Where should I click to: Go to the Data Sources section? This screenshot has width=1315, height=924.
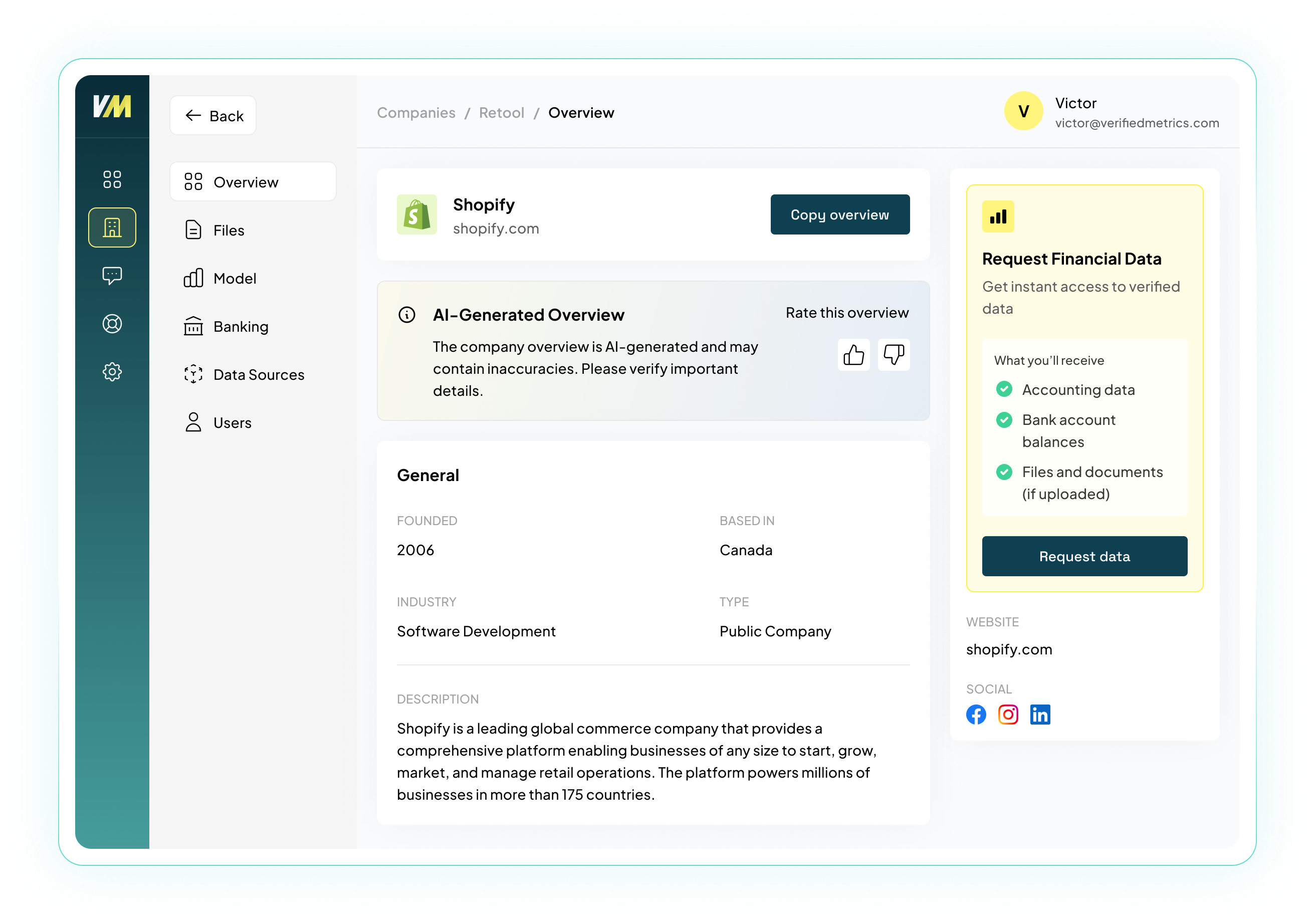[x=258, y=374]
